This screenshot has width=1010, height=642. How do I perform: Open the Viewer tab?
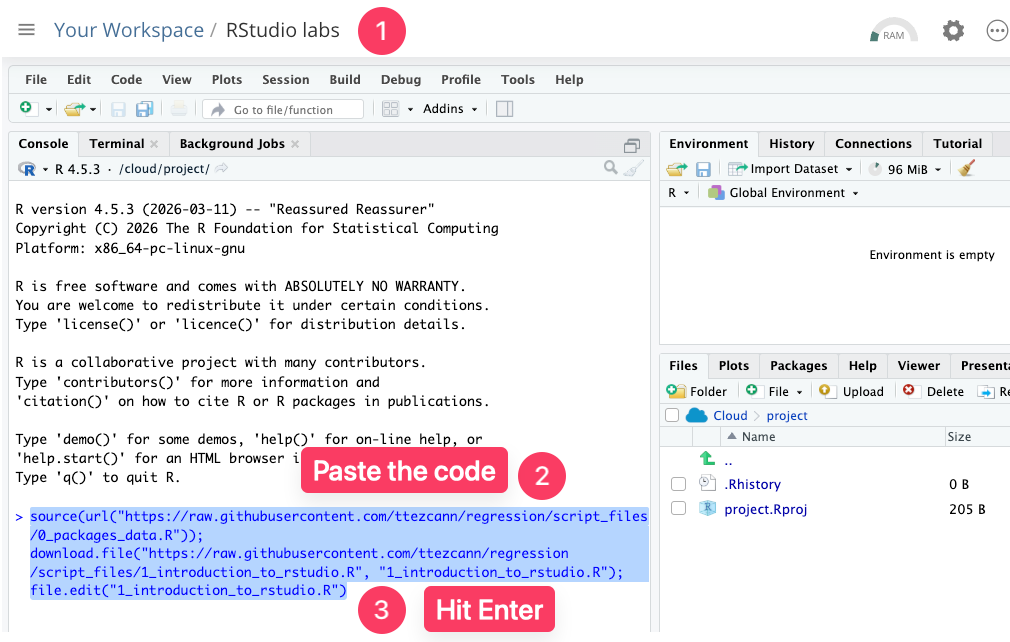coord(919,366)
